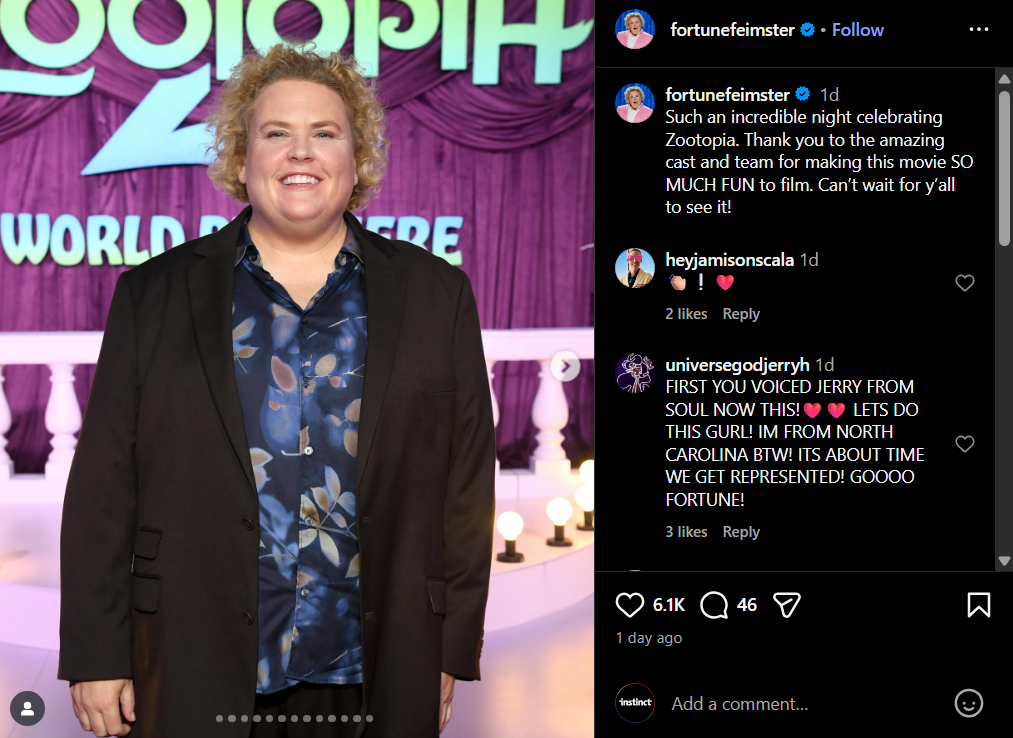The width and height of the screenshot is (1013, 738).
Task: View the 3 likes on universegodjerryh's comment
Action: 686,531
